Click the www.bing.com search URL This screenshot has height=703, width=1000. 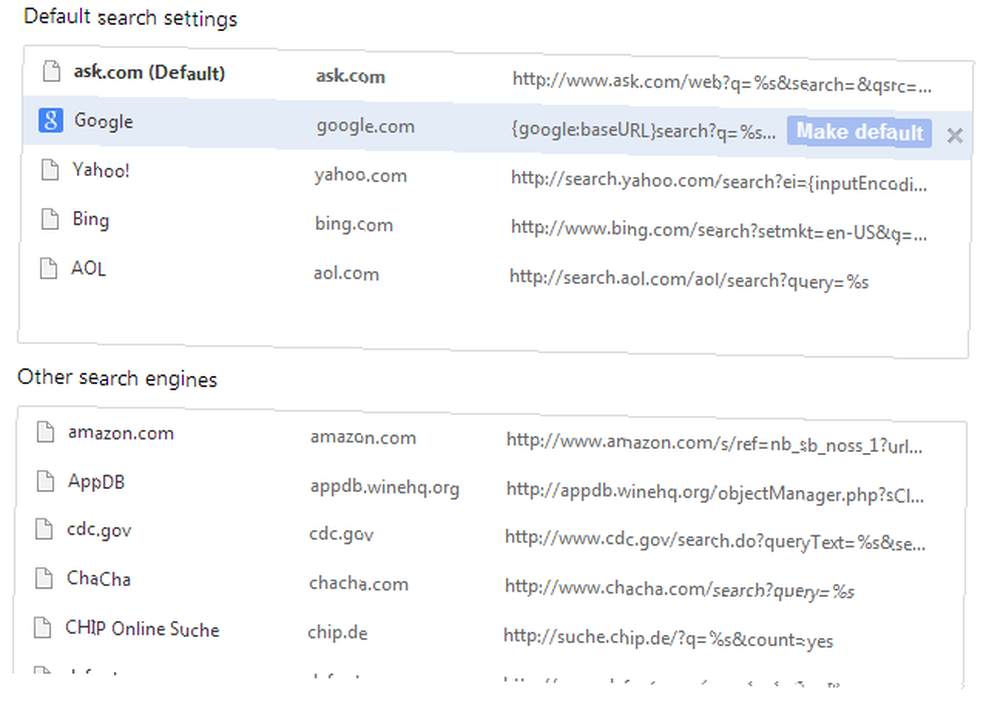coord(719,231)
